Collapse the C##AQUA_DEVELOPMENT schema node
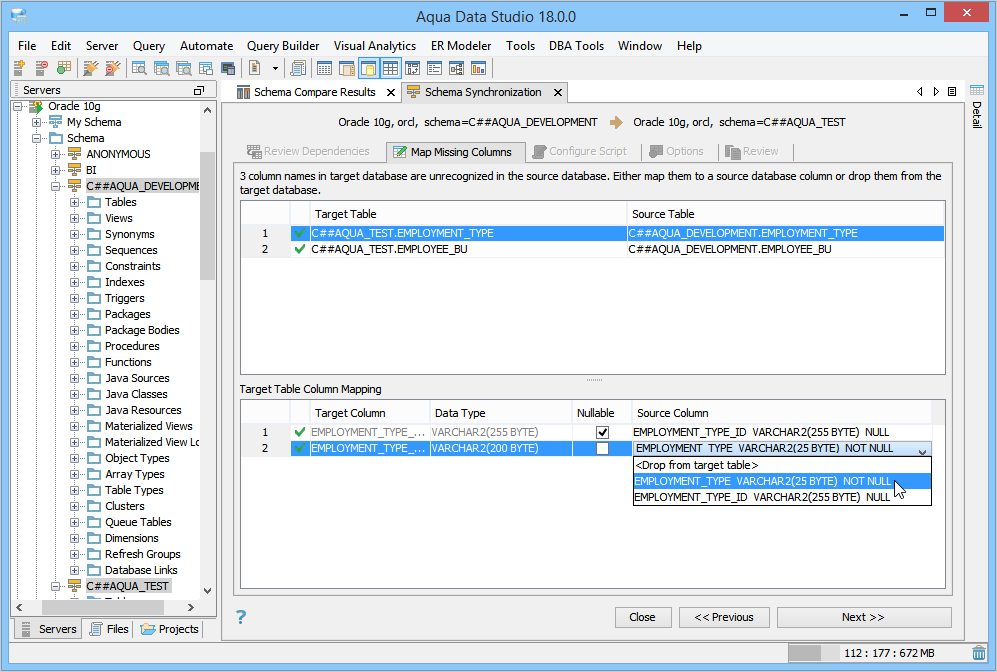 click(56, 186)
